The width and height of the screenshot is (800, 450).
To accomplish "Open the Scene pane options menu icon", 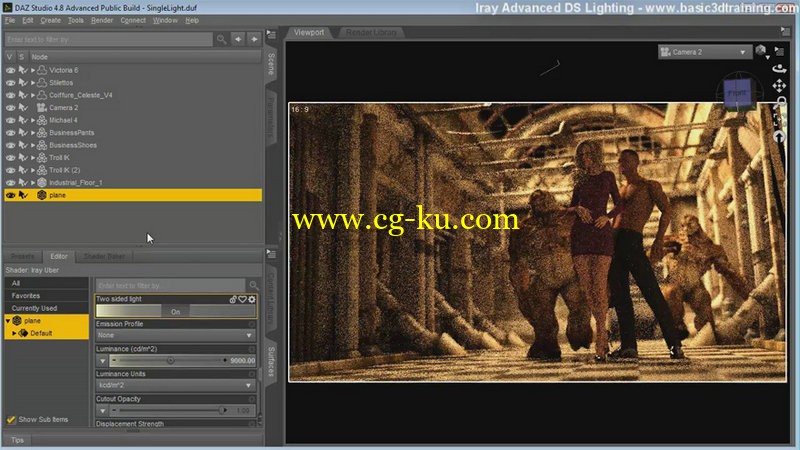I will 271,35.
